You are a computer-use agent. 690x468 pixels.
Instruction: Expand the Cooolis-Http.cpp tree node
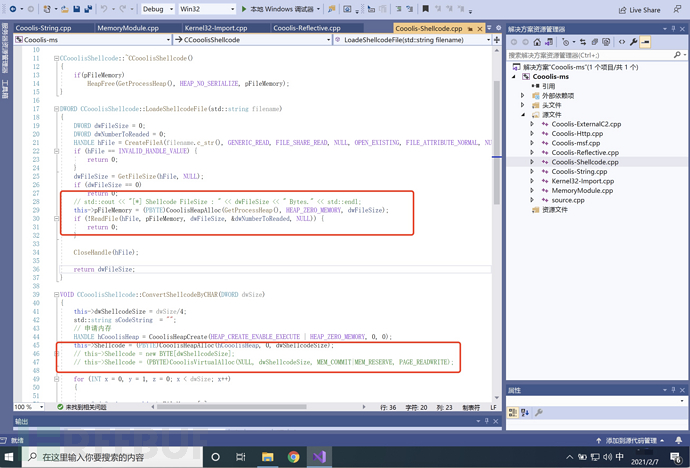533,134
